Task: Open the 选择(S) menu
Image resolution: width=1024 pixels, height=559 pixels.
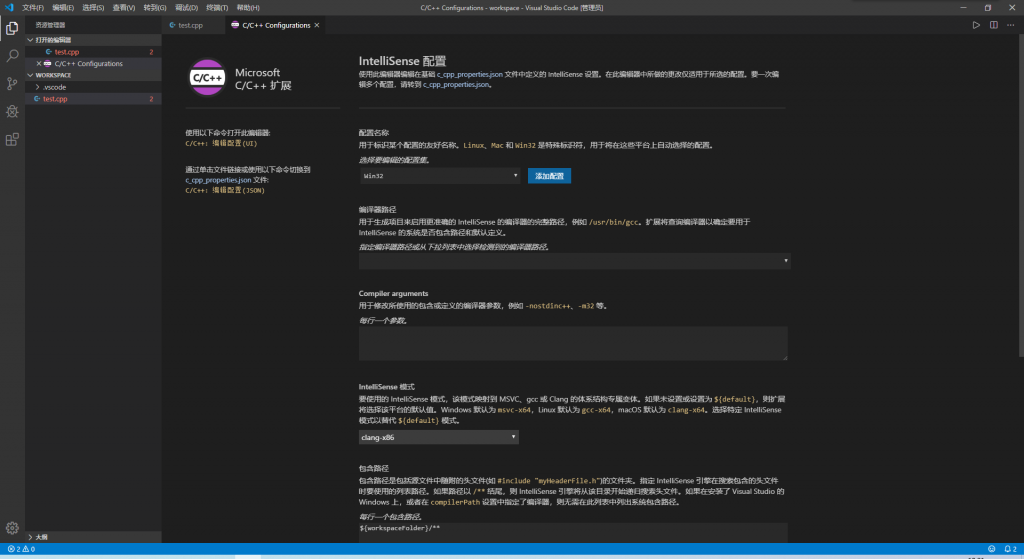Action: tap(93, 8)
